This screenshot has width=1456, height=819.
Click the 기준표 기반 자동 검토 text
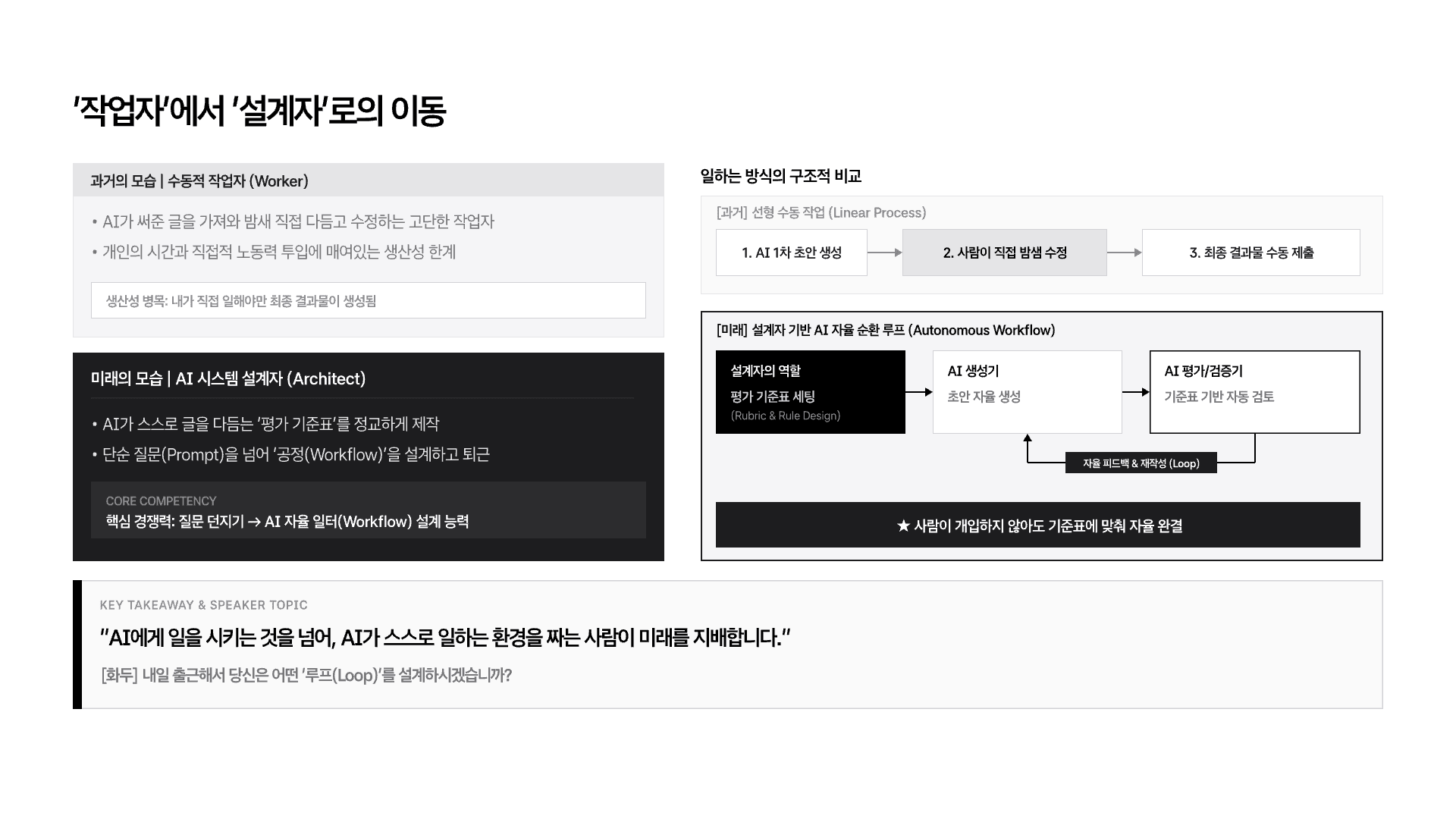pyautogui.click(x=1219, y=397)
